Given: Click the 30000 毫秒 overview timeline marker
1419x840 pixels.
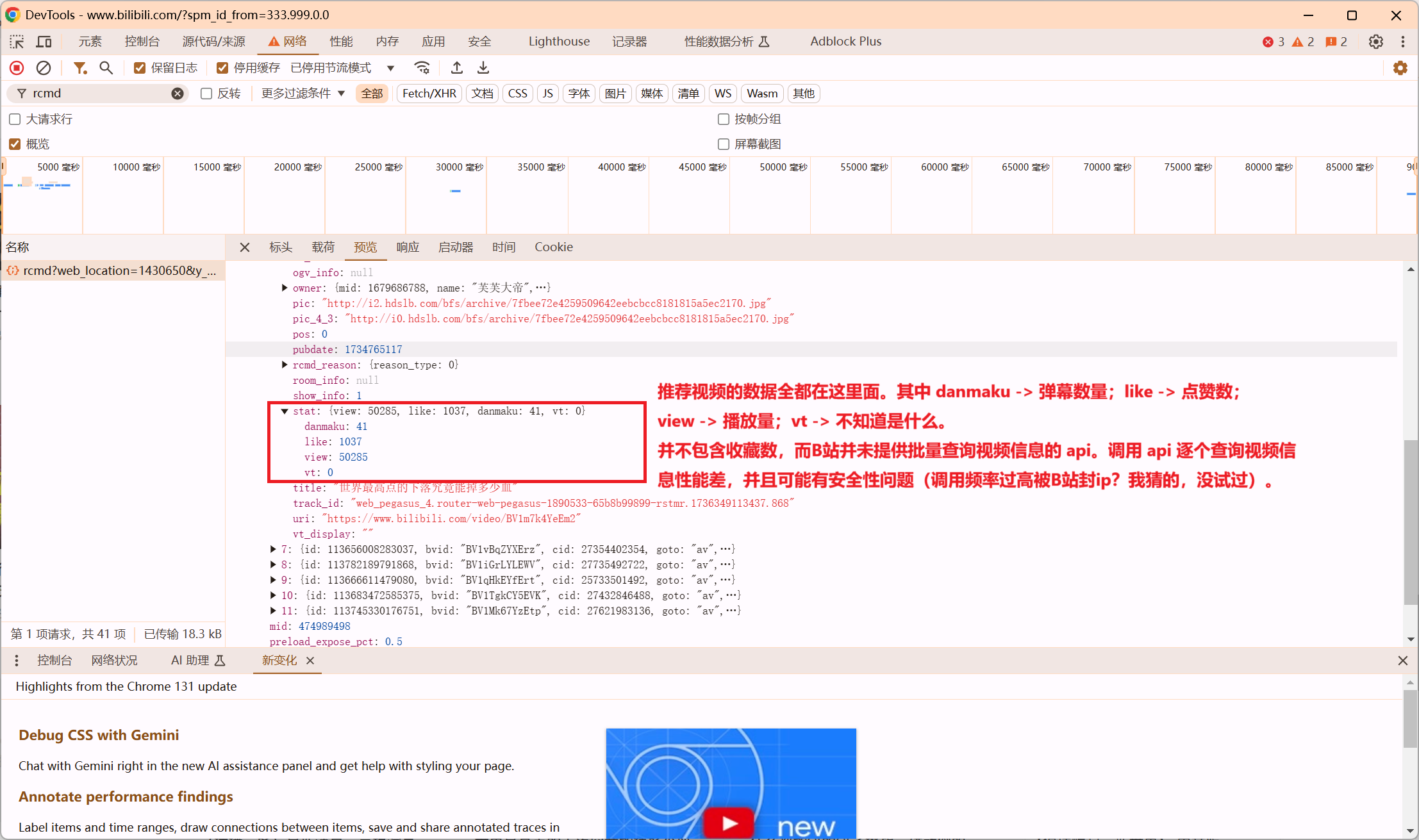Looking at the screenshot, I should pos(460,167).
